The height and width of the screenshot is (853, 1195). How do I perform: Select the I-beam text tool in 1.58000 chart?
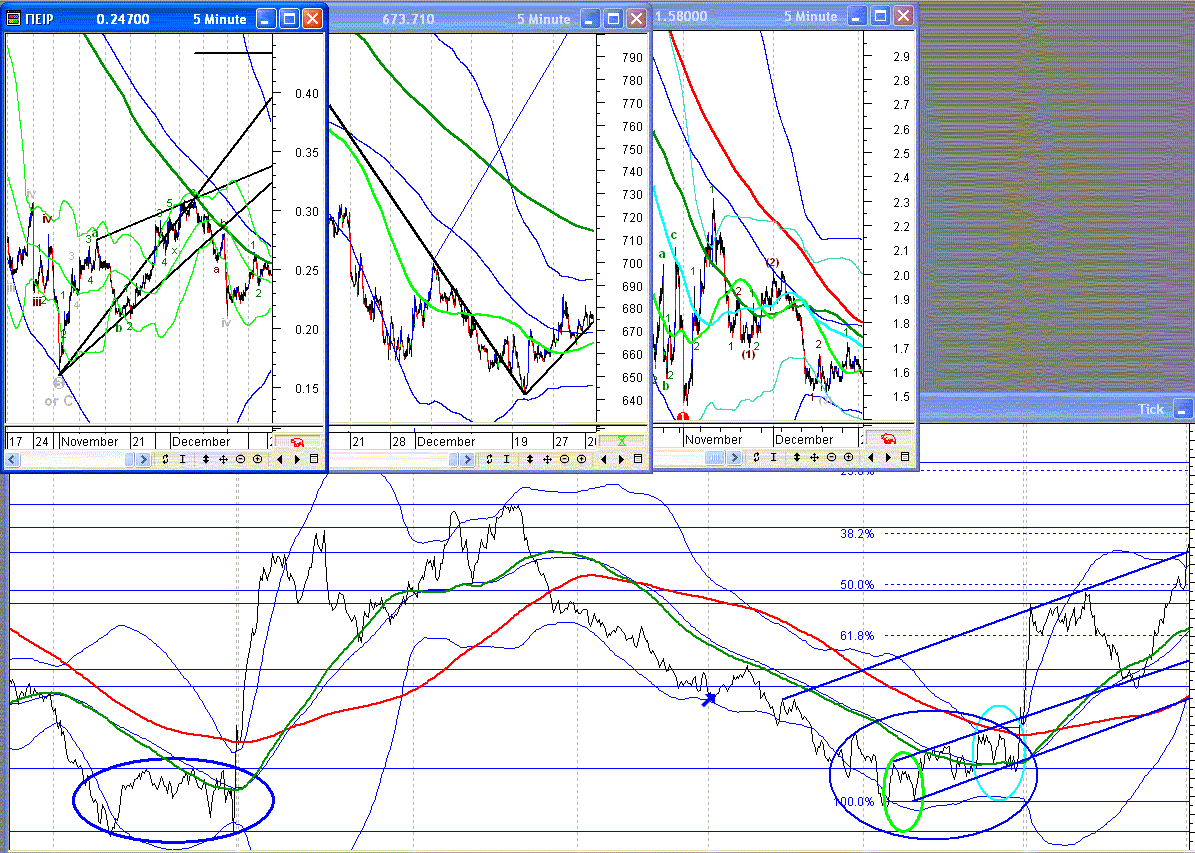[774, 457]
